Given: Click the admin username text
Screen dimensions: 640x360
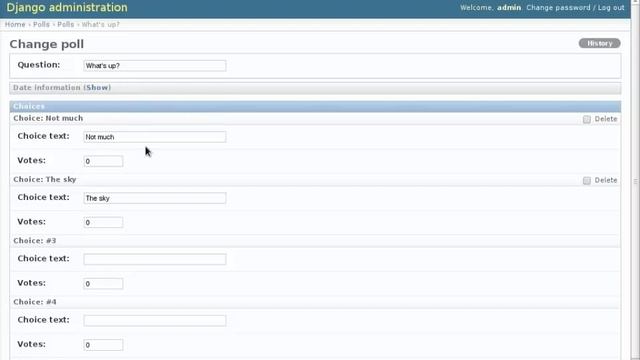Looking at the screenshot, I should tap(509, 8).
